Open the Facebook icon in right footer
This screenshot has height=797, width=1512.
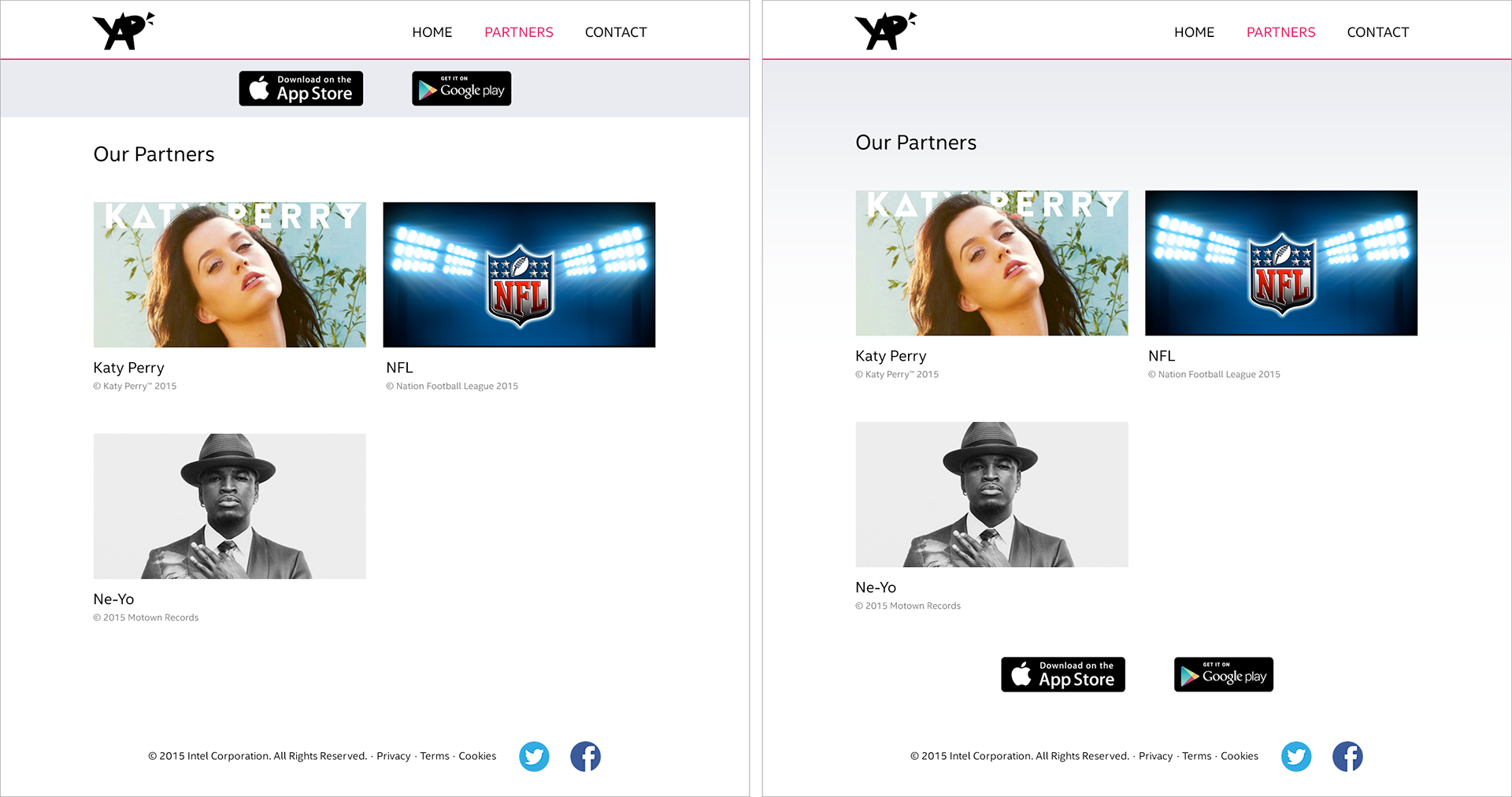(x=1347, y=756)
